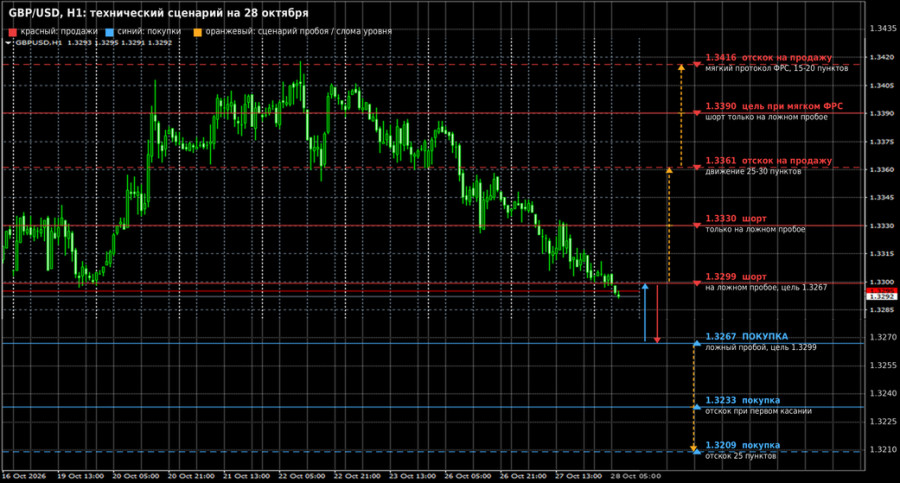The height and width of the screenshot is (483, 900).
Task: Click 1.3375 on the price axis
Action: pyautogui.click(x=883, y=142)
